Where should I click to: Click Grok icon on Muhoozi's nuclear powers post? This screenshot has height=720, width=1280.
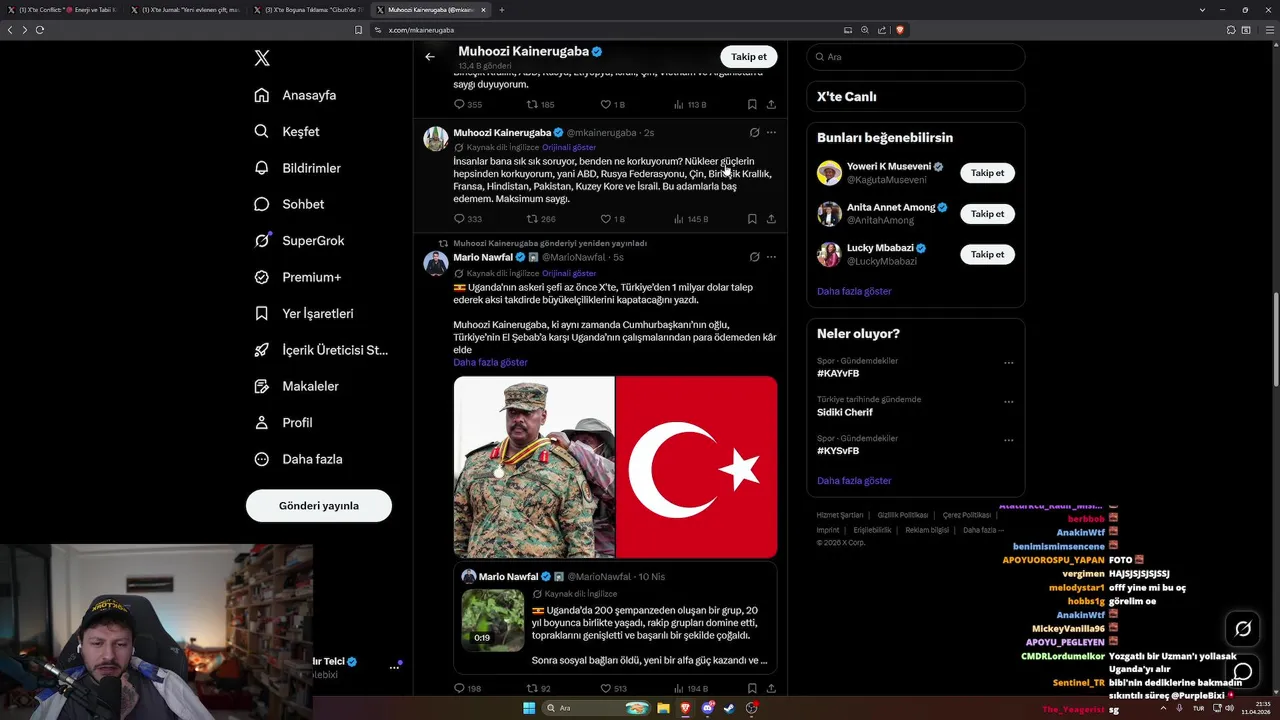(754, 132)
